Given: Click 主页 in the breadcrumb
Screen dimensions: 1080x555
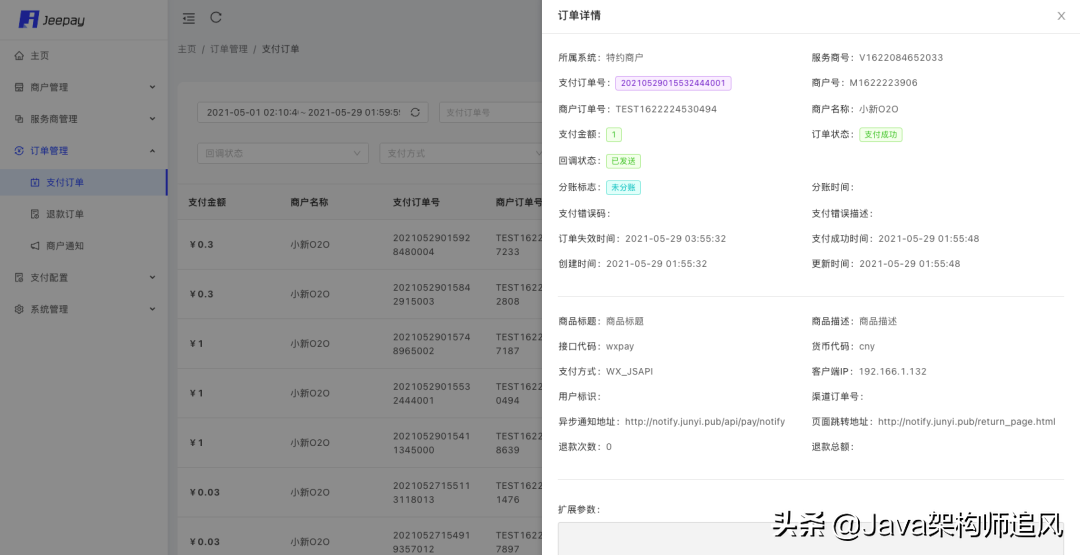Looking at the screenshot, I should (x=187, y=49).
